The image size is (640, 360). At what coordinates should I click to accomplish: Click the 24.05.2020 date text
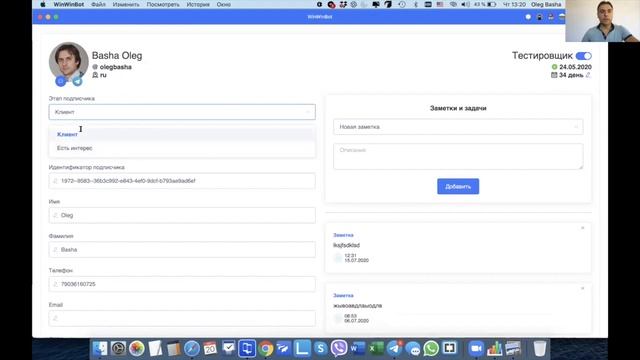pyautogui.click(x=576, y=67)
